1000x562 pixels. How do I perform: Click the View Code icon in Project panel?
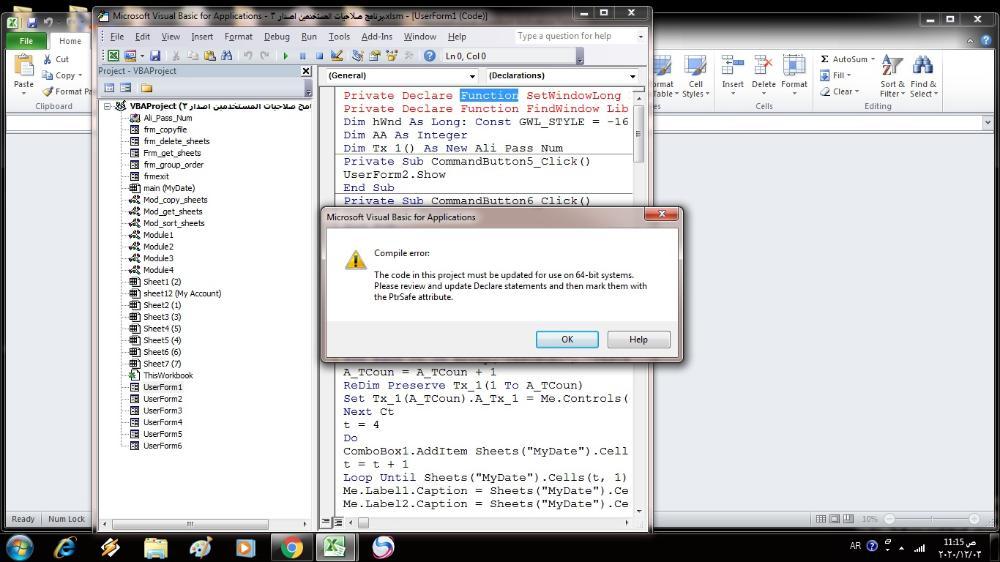coord(109,88)
